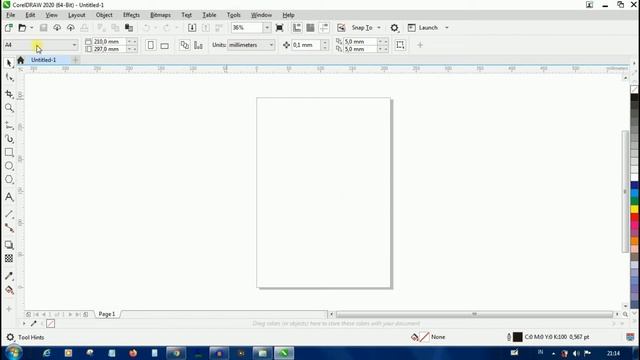The image size is (640, 360).
Task: Toggle Treat All Objects as Filled
Action: (x=400, y=45)
